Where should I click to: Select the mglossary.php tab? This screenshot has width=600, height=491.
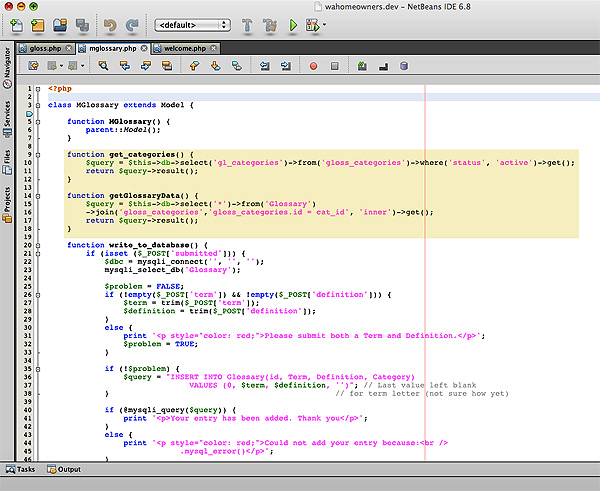click(112, 49)
